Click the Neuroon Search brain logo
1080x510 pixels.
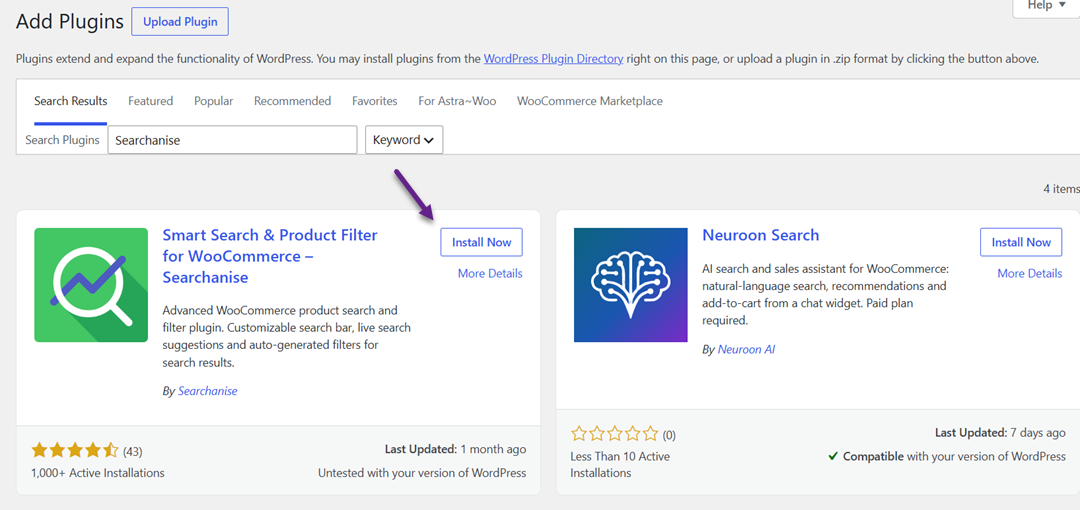[630, 285]
